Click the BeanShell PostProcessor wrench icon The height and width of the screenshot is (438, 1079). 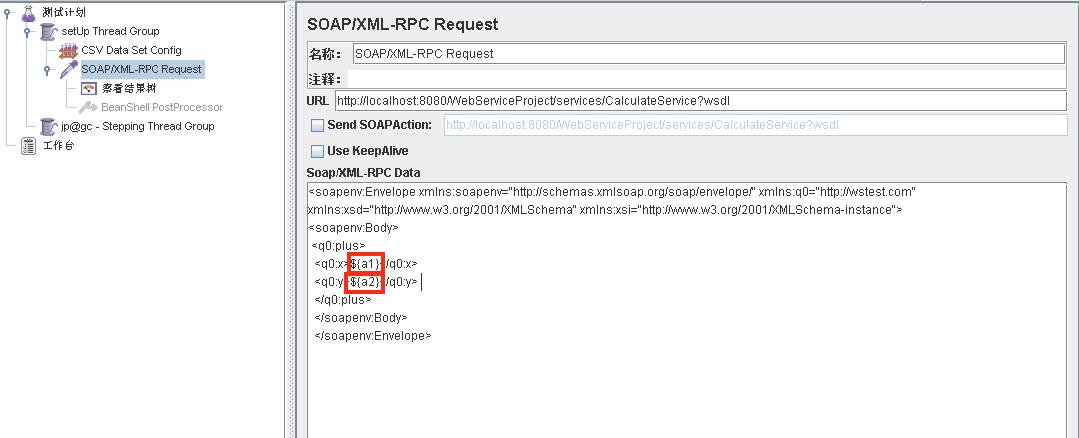coord(88,107)
